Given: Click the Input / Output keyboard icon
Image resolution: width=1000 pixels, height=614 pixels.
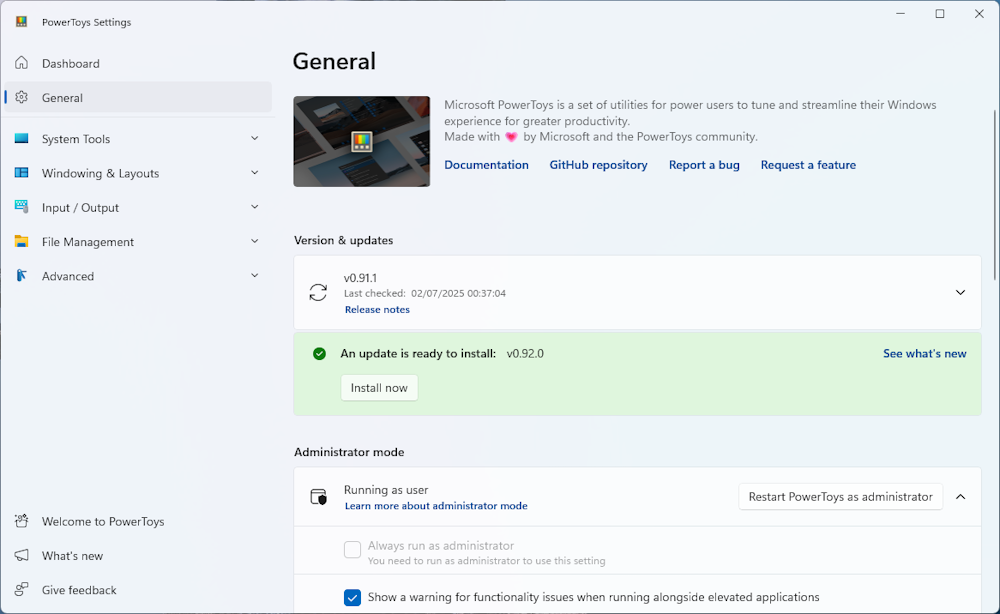Looking at the screenshot, I should point(22,207).
